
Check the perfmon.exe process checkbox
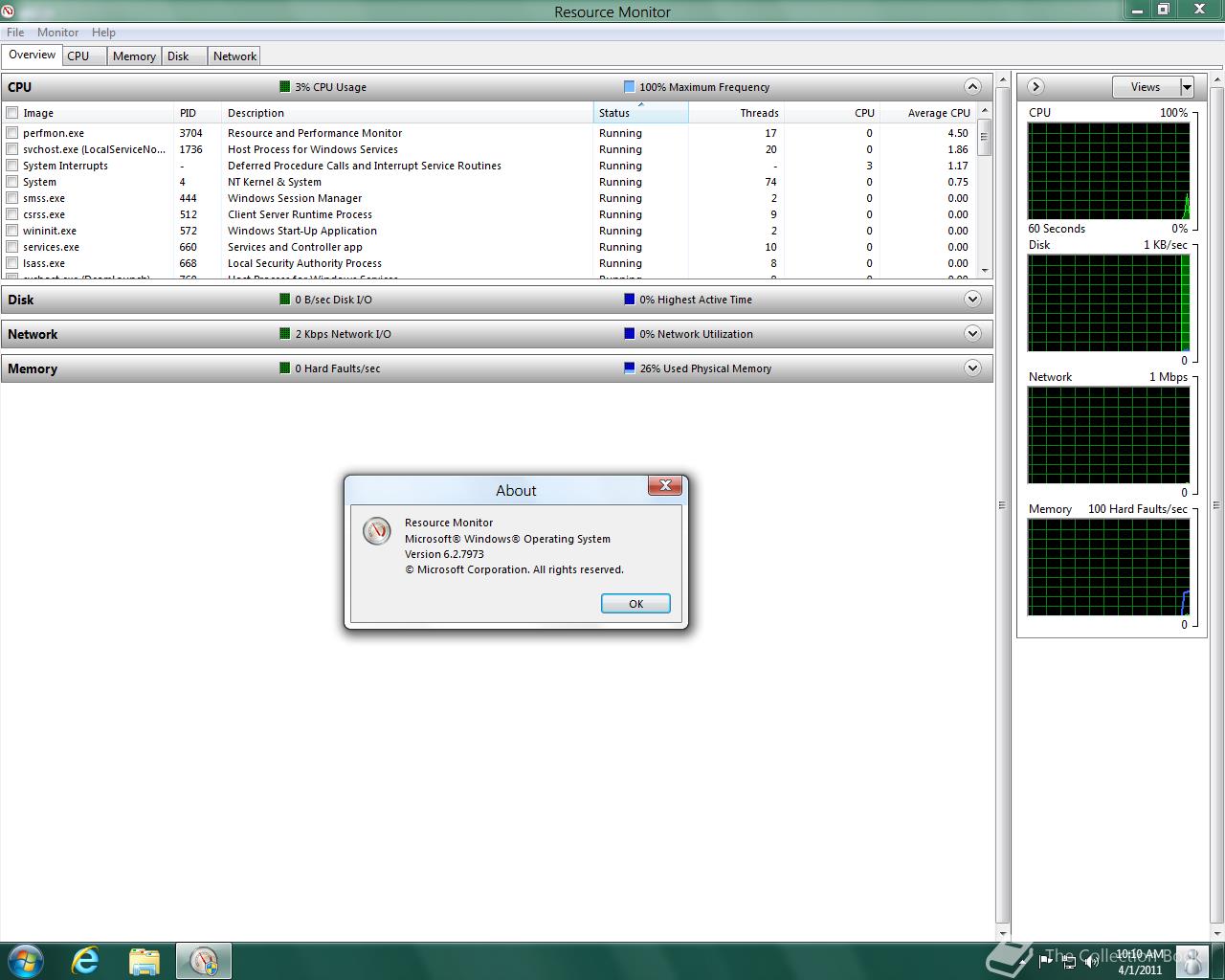[12, 133]
